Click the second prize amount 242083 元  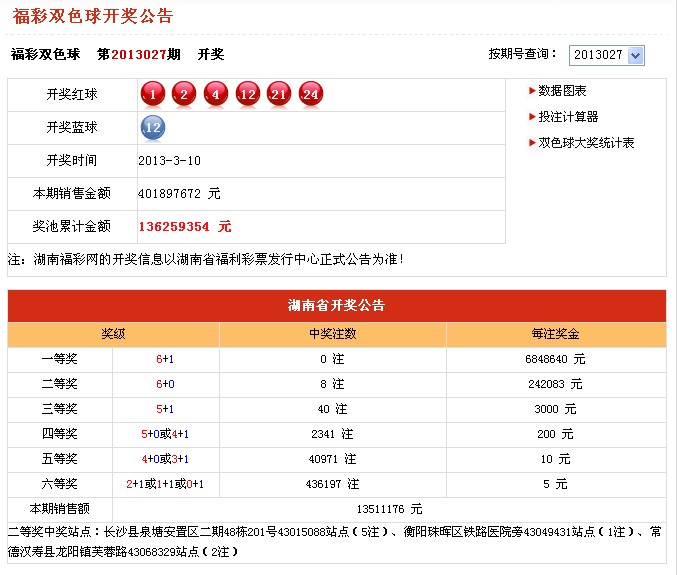point(555,384)
